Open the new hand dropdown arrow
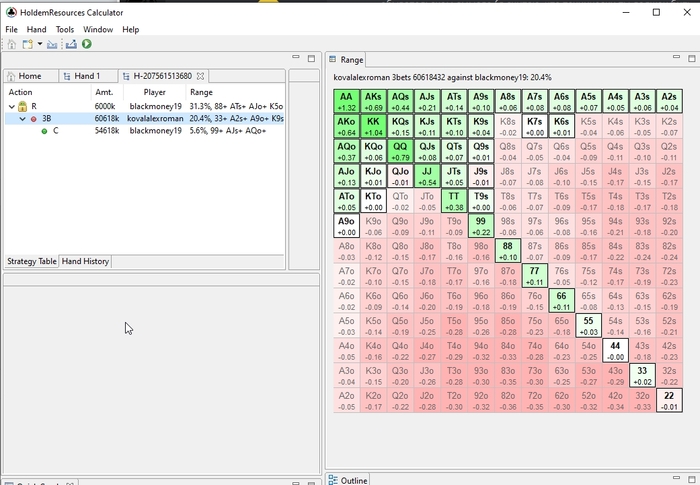The width and height of the screenshot is (700, 485). [40, 44]
